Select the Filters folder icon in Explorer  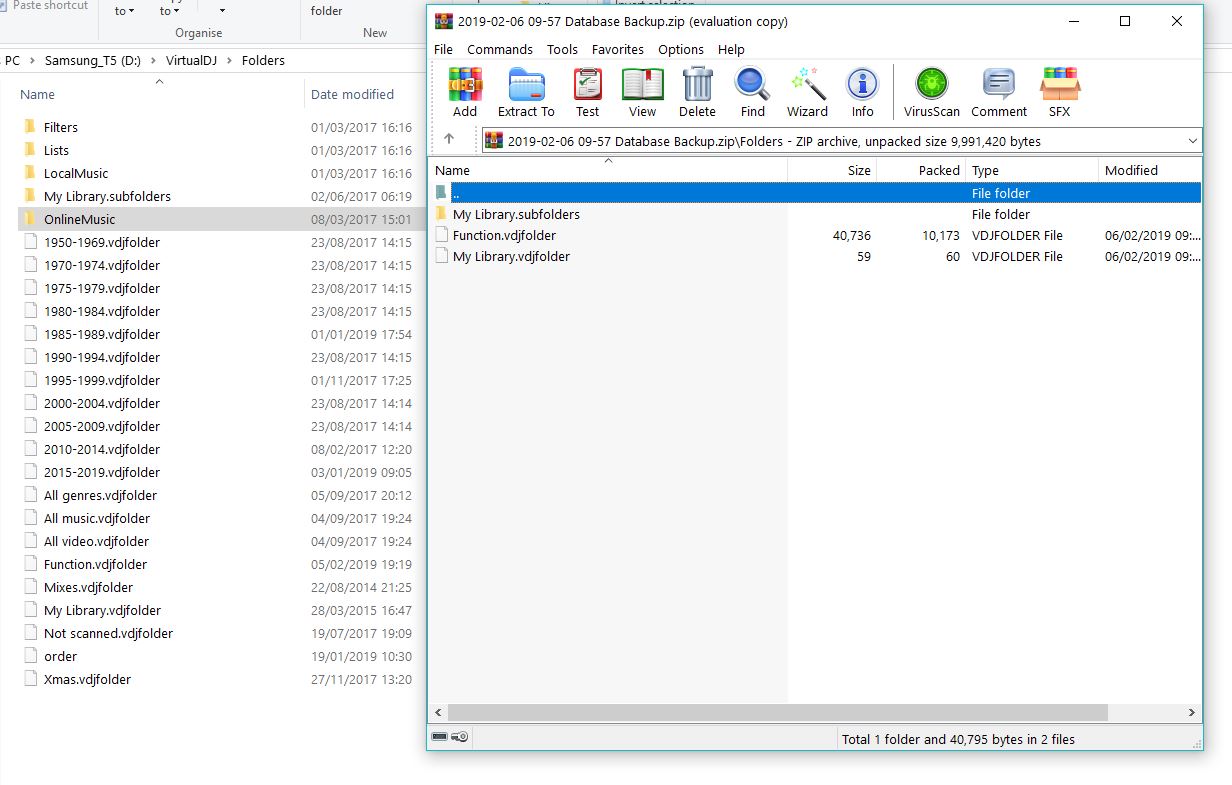tap(28, 127)
